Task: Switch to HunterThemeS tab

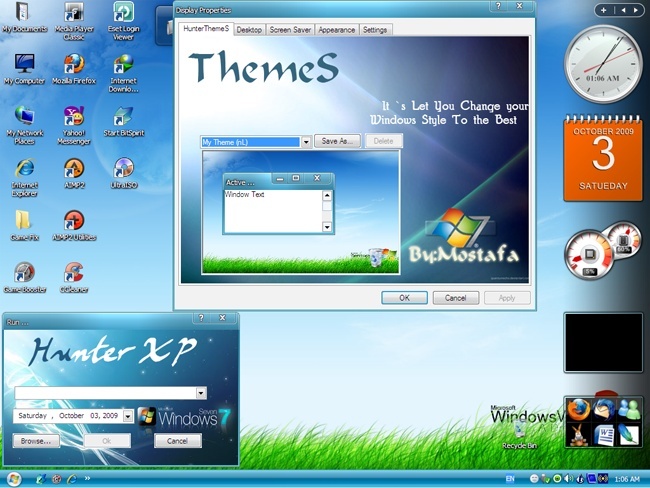Action: (x=206, y=29)
